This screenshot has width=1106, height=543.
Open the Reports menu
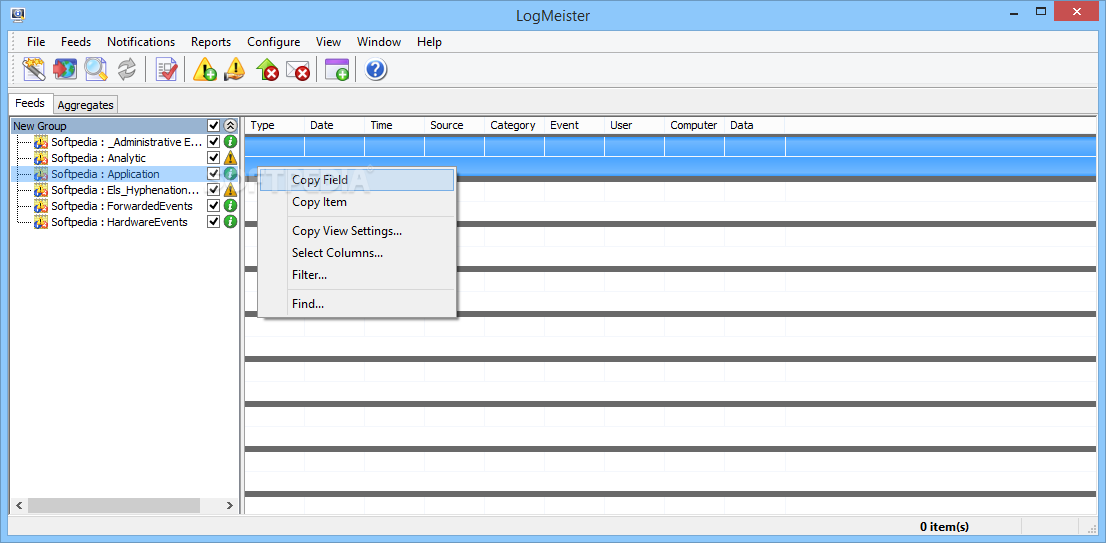[211, 42]
